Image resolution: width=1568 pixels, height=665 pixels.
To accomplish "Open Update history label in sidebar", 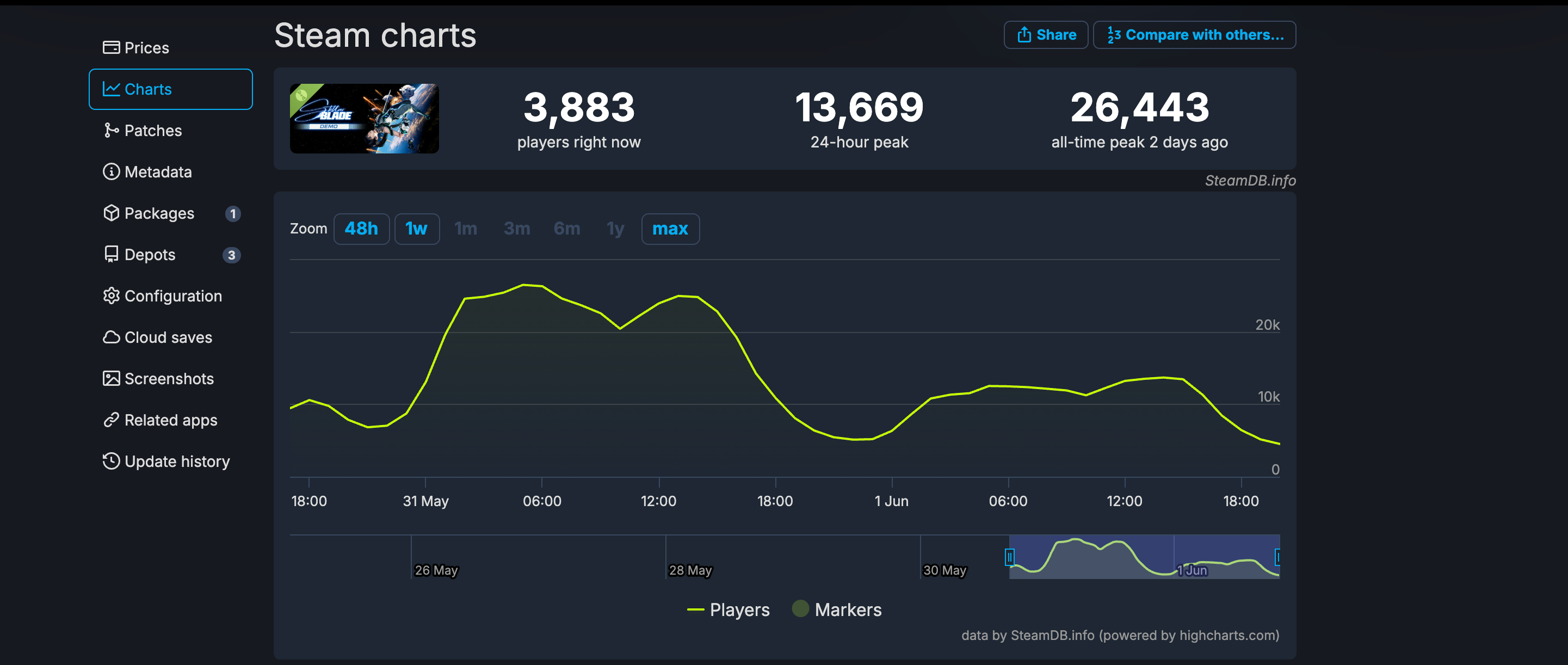I will [x=177, y=461].
